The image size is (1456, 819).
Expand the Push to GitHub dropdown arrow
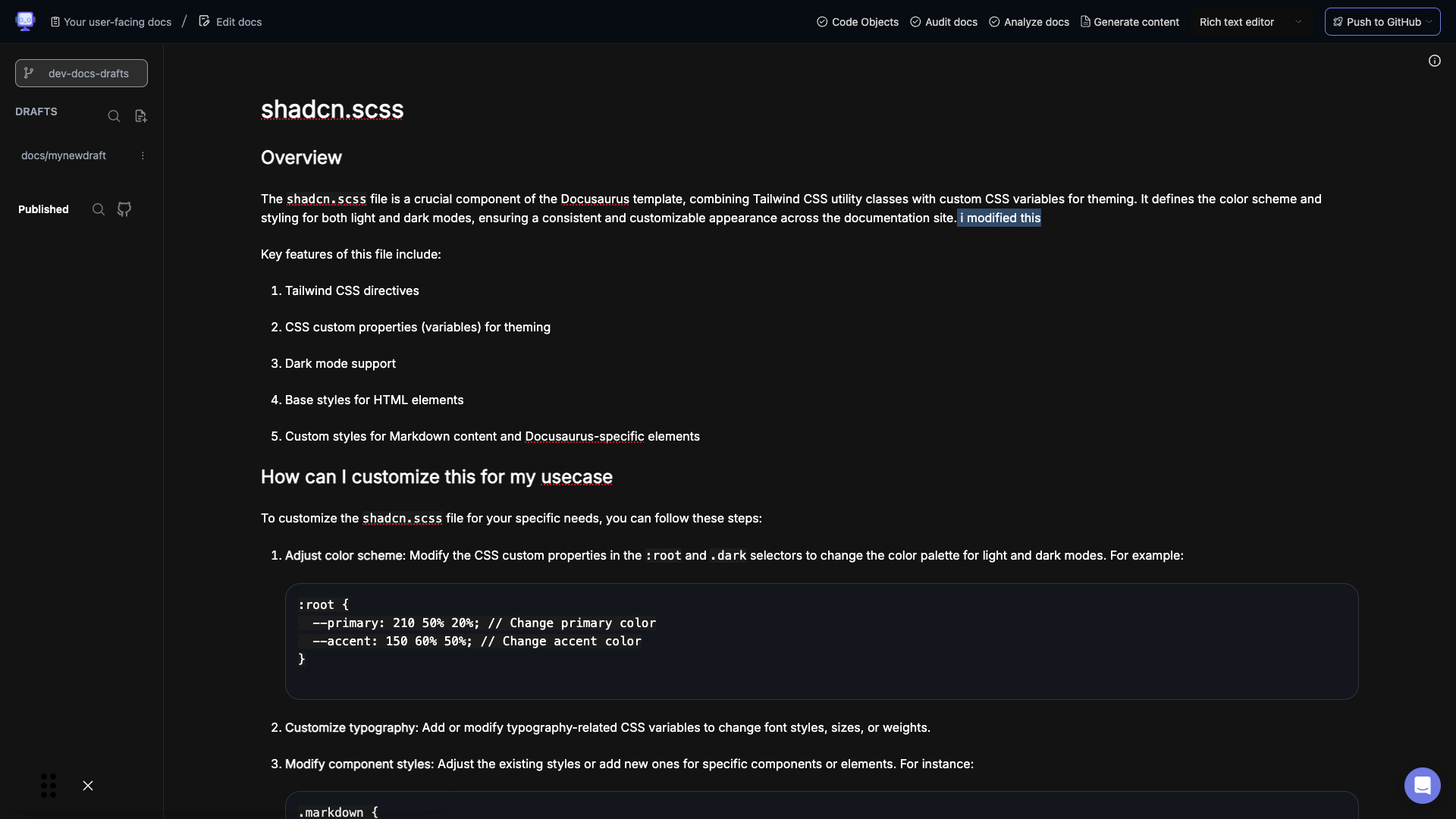point(1429,22)
